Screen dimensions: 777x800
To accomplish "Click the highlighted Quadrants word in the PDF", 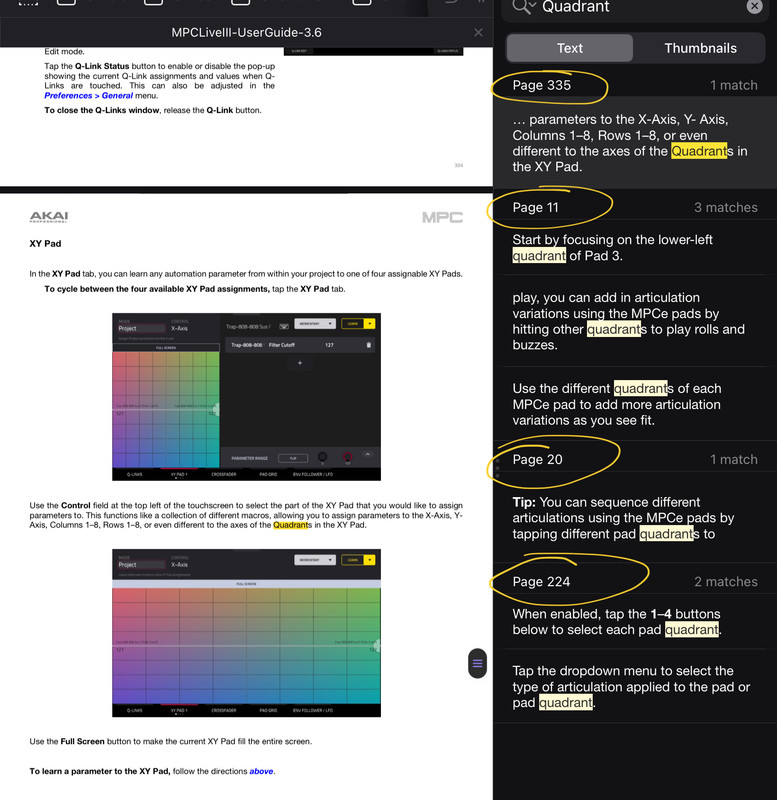I will (292, 525).
